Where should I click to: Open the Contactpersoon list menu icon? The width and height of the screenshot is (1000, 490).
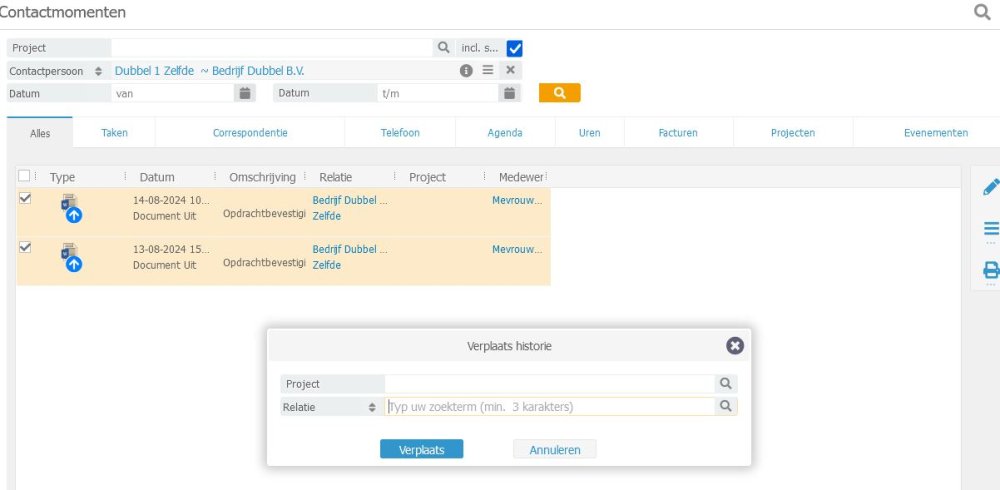click(488, 71)
